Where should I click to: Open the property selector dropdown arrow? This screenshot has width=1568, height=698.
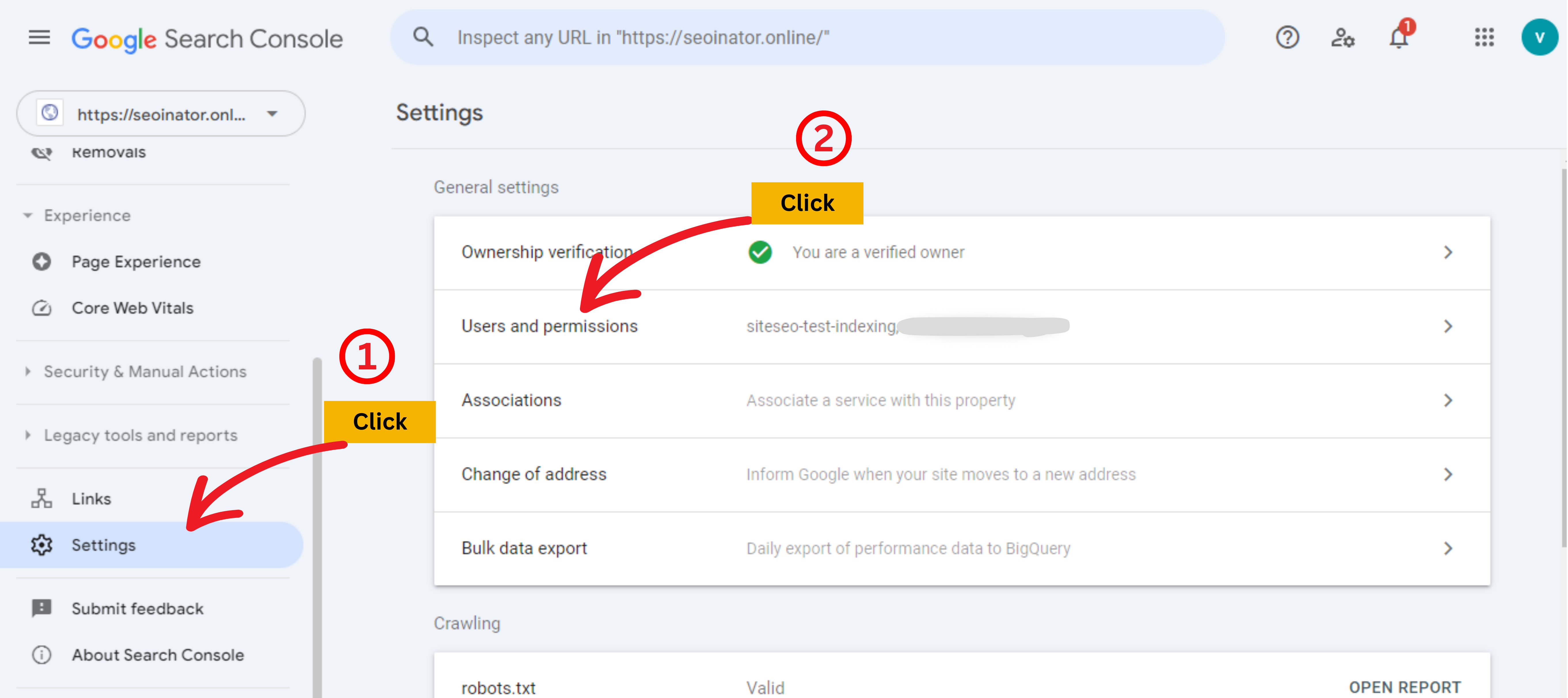coord(272,114)
